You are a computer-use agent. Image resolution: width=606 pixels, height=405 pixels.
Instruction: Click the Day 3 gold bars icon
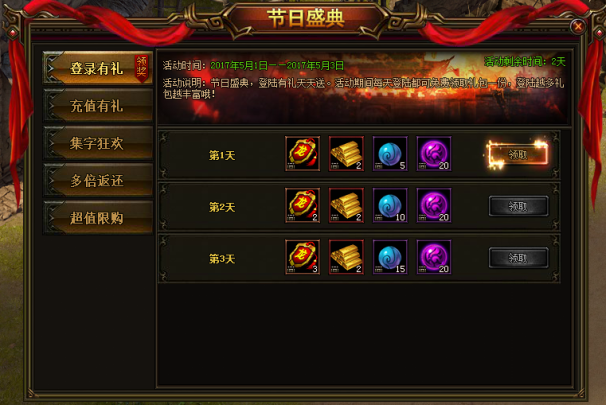point(346,257)
